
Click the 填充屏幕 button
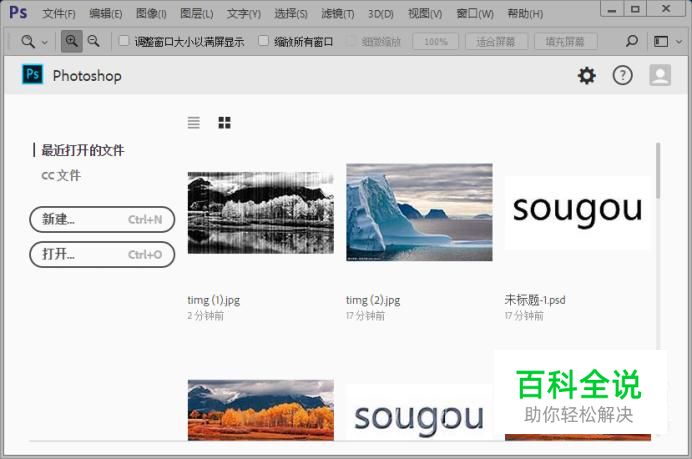point(565,42)
